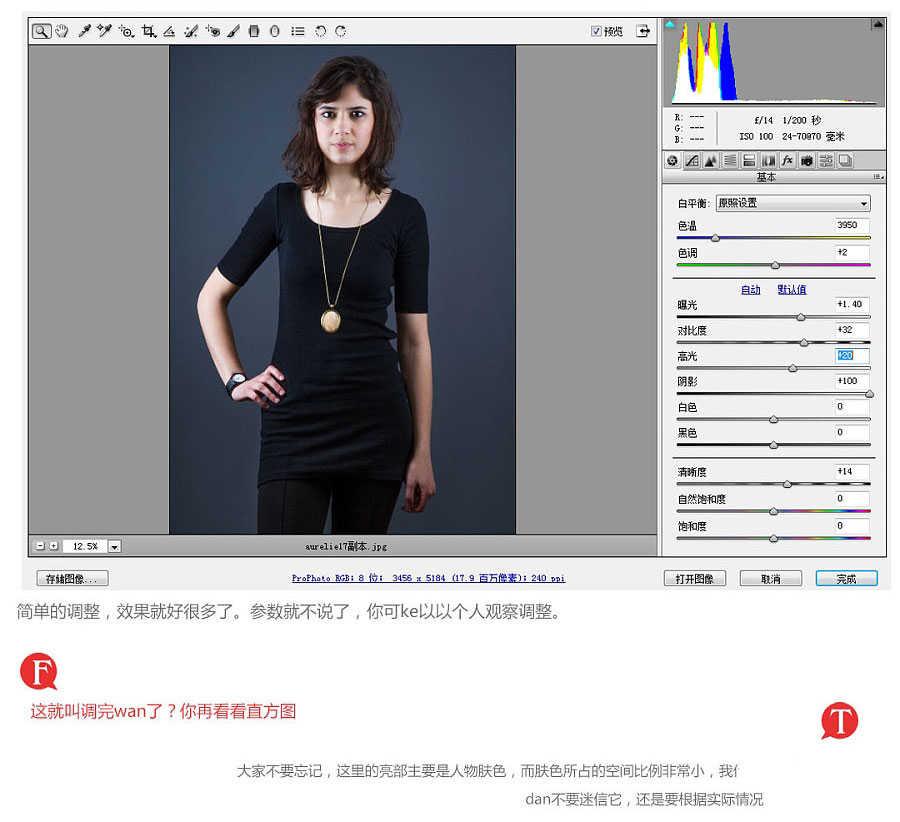Switch to the Tone Curve panel tab
This screenshot has width=900, height=822.
point(692,161)
